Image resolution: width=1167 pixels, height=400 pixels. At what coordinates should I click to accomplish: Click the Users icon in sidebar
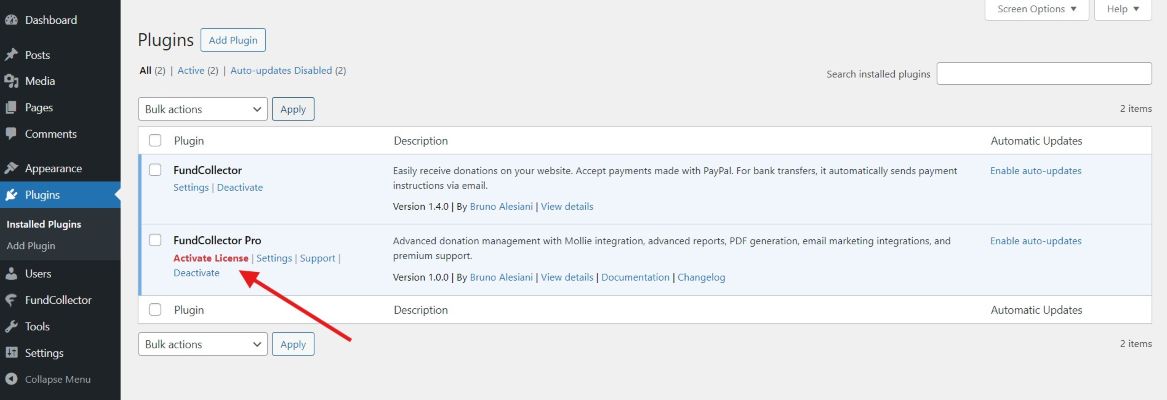tap(12, 274)
